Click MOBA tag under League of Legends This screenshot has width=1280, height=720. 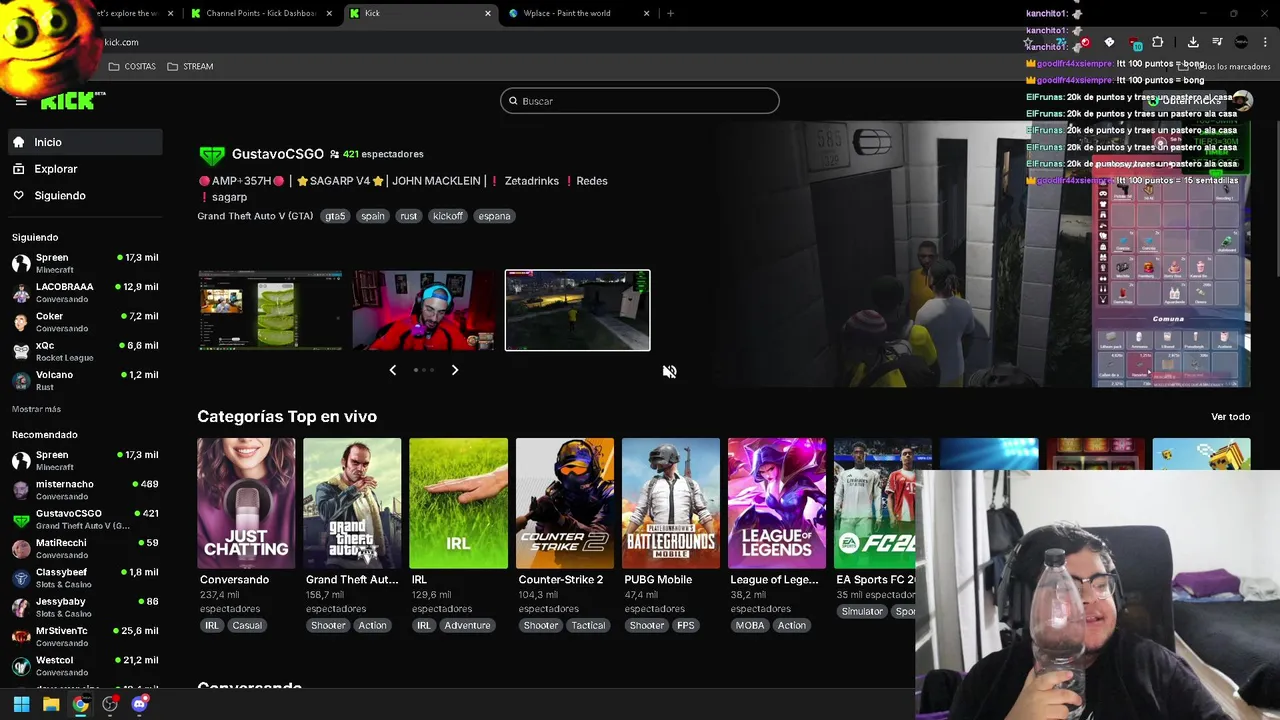[x=750, y=626]
